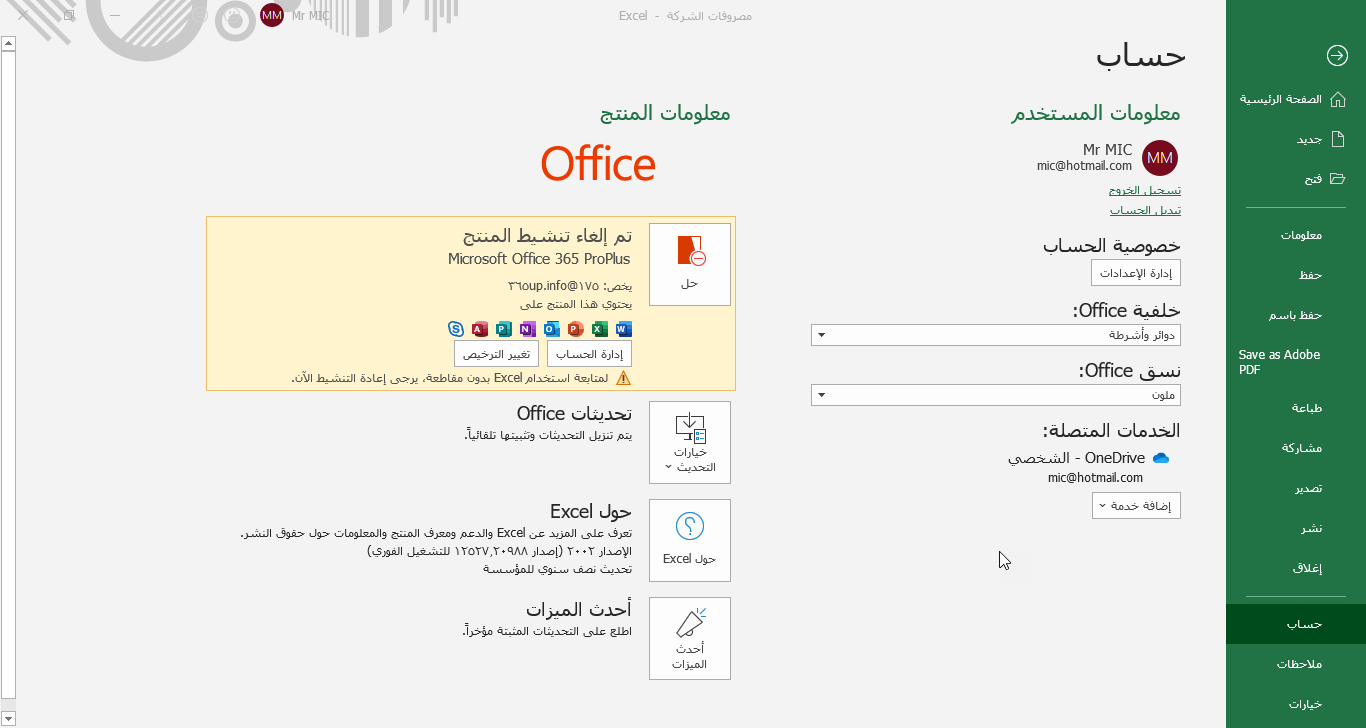Click the Excel app icon in product list
1366x728 pixels.
click(x=600, y=329)
